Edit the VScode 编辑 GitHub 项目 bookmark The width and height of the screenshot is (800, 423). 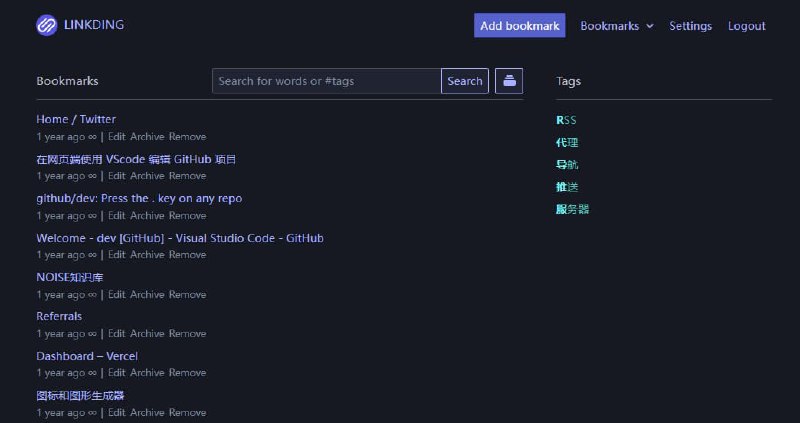(116, 176)
